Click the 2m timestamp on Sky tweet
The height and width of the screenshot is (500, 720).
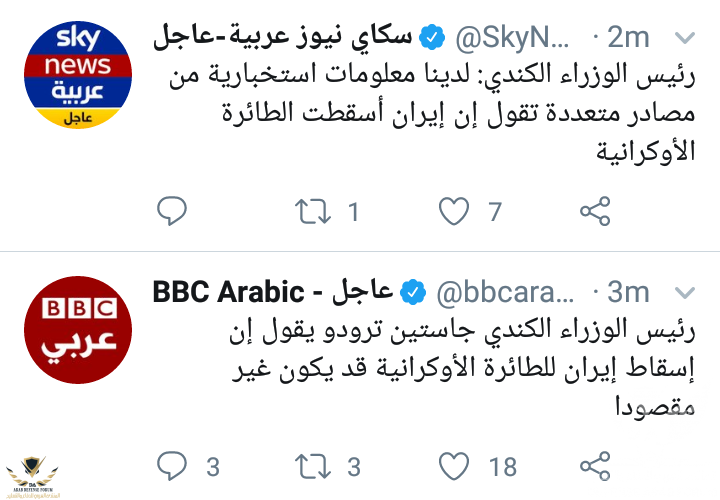[x=629, y=38]
